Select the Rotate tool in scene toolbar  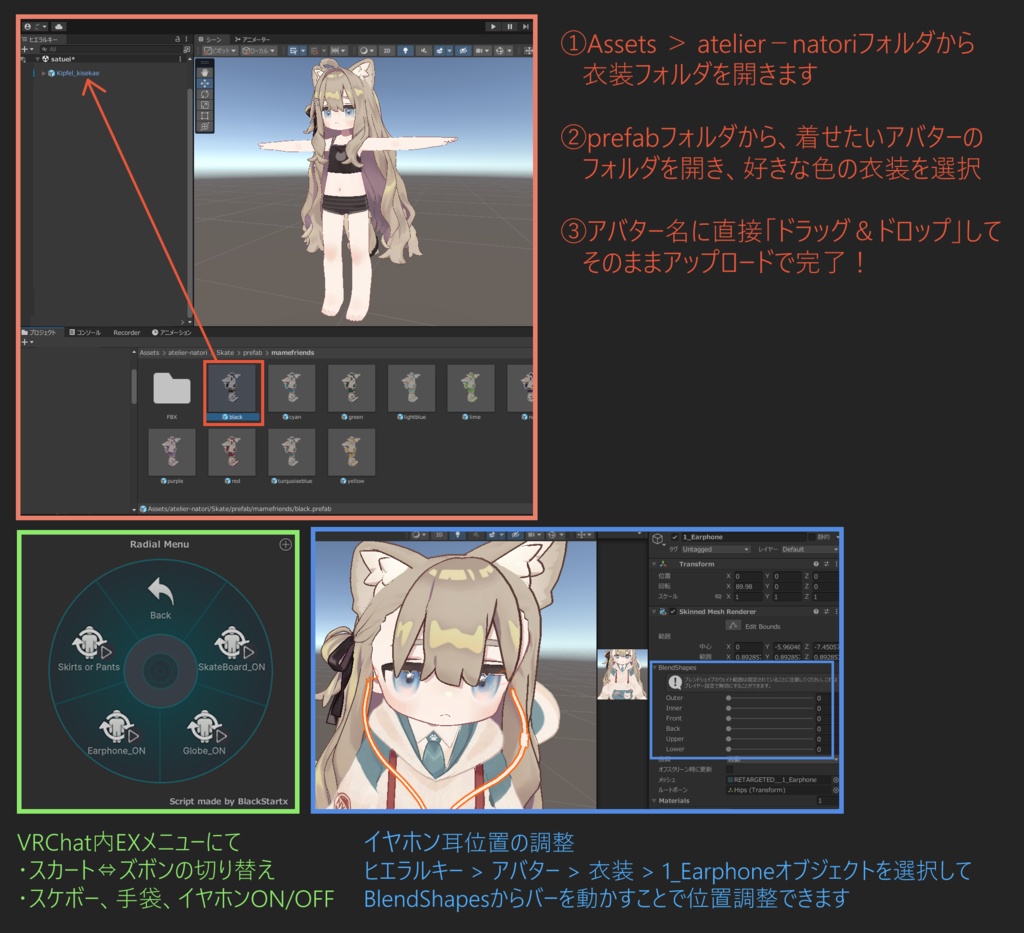205,94
